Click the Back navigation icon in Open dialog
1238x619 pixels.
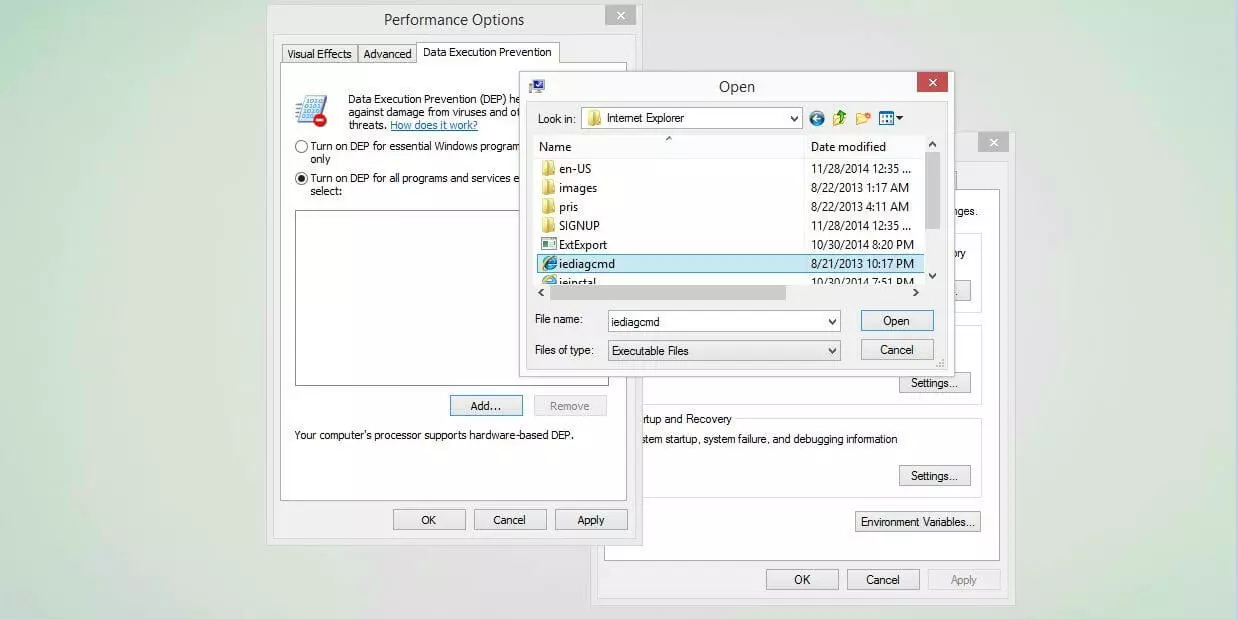(x=817, y=119)
